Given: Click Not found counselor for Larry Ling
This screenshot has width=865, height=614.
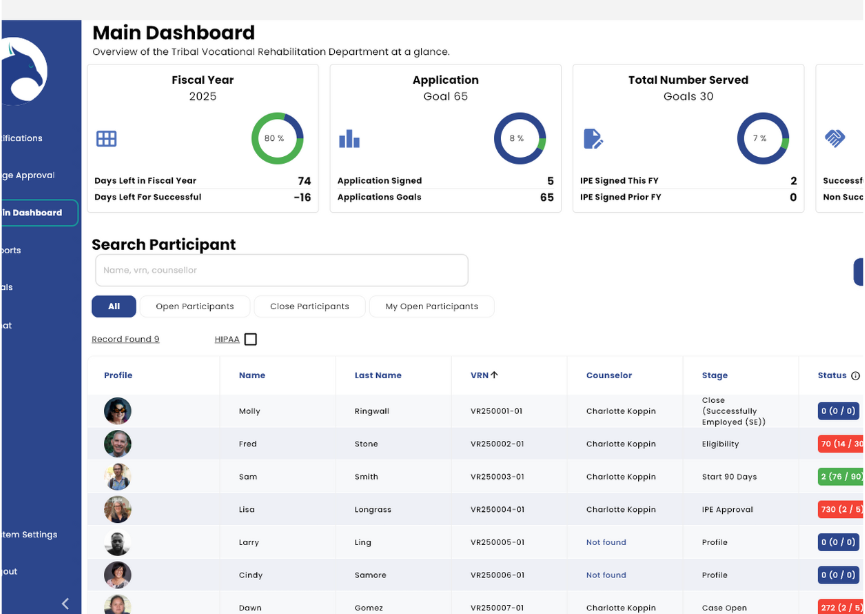Looking at the screenshot, I should click(x=606, y=543).
